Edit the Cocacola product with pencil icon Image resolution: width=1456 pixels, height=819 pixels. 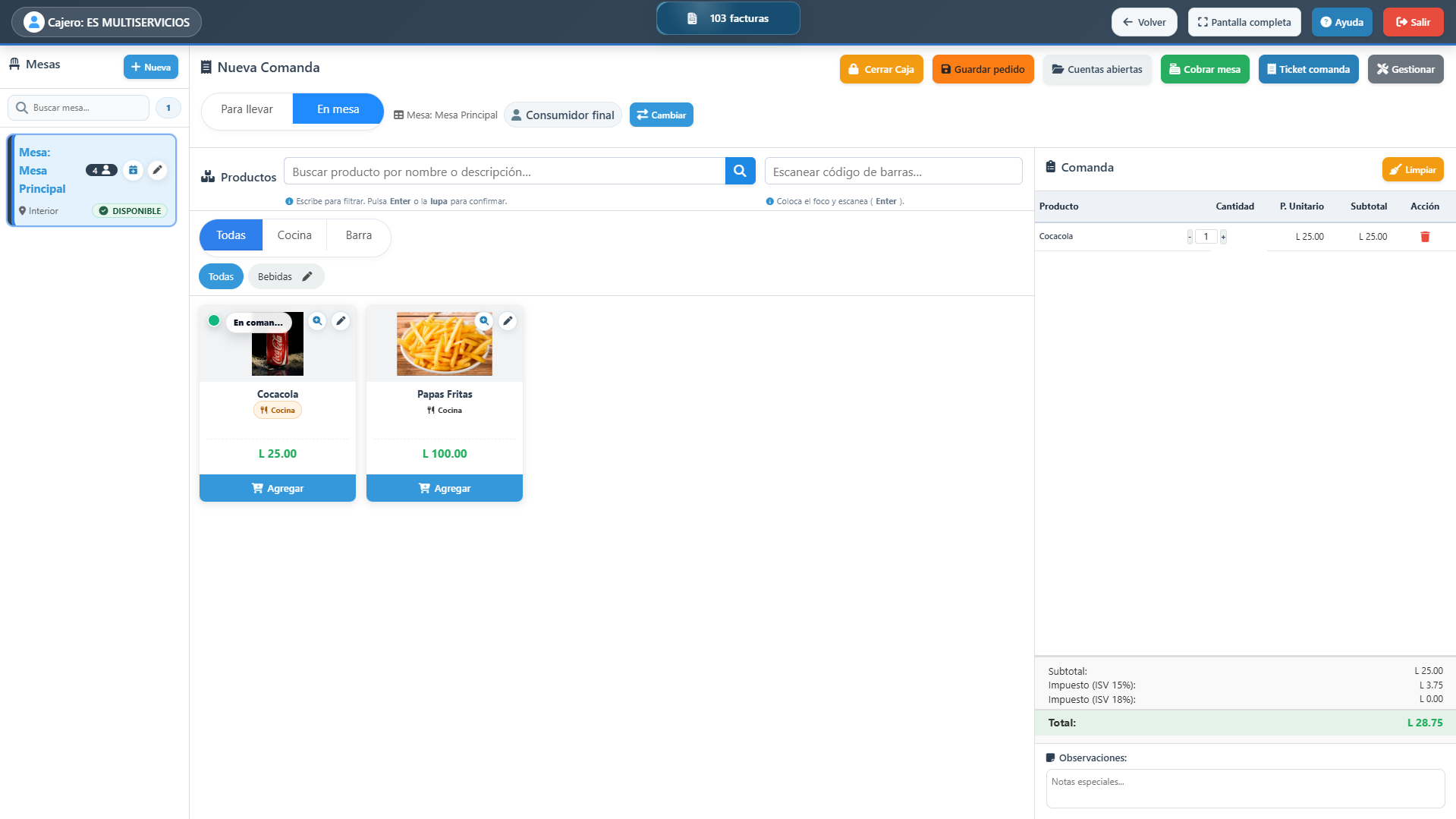341,321
